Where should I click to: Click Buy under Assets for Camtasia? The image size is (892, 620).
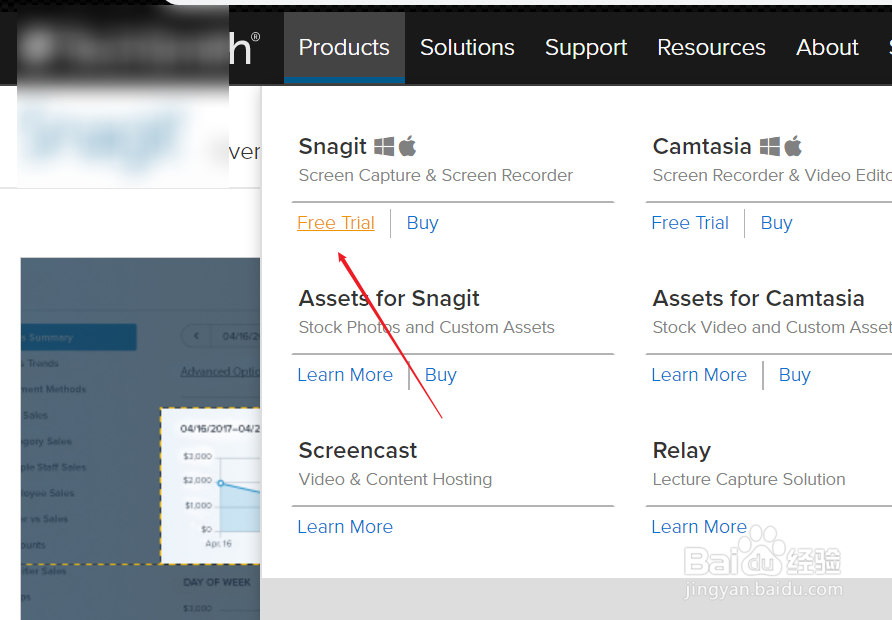794,375
